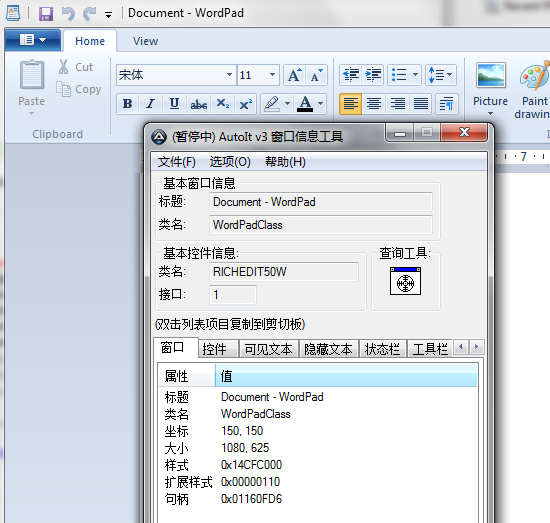Image resolution: width=550 pixels, height=523 pixels.
Task: Select the 隐藏文本 tab
Action: coord(328,349)
